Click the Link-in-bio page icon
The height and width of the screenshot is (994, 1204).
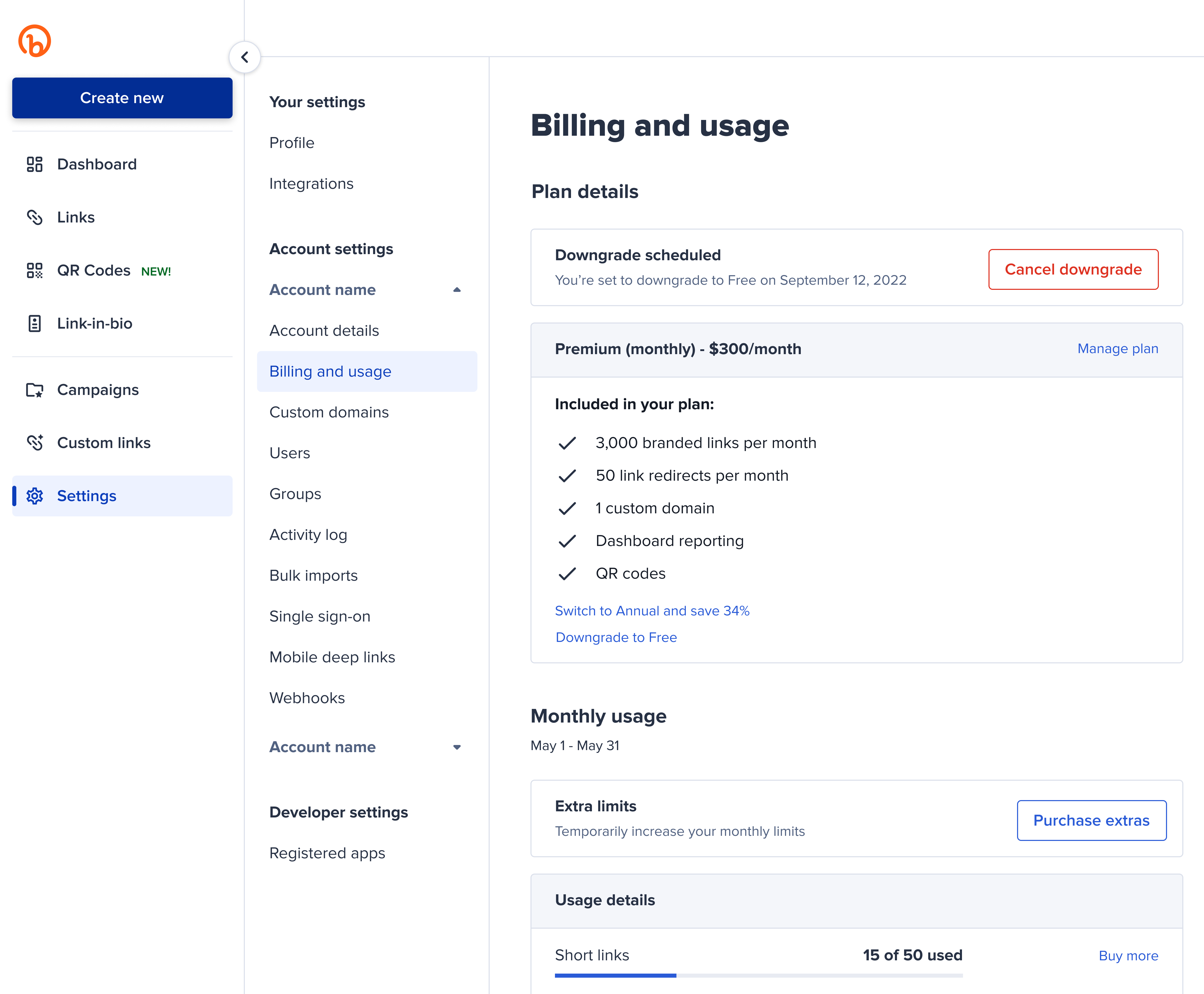[34, 324]
